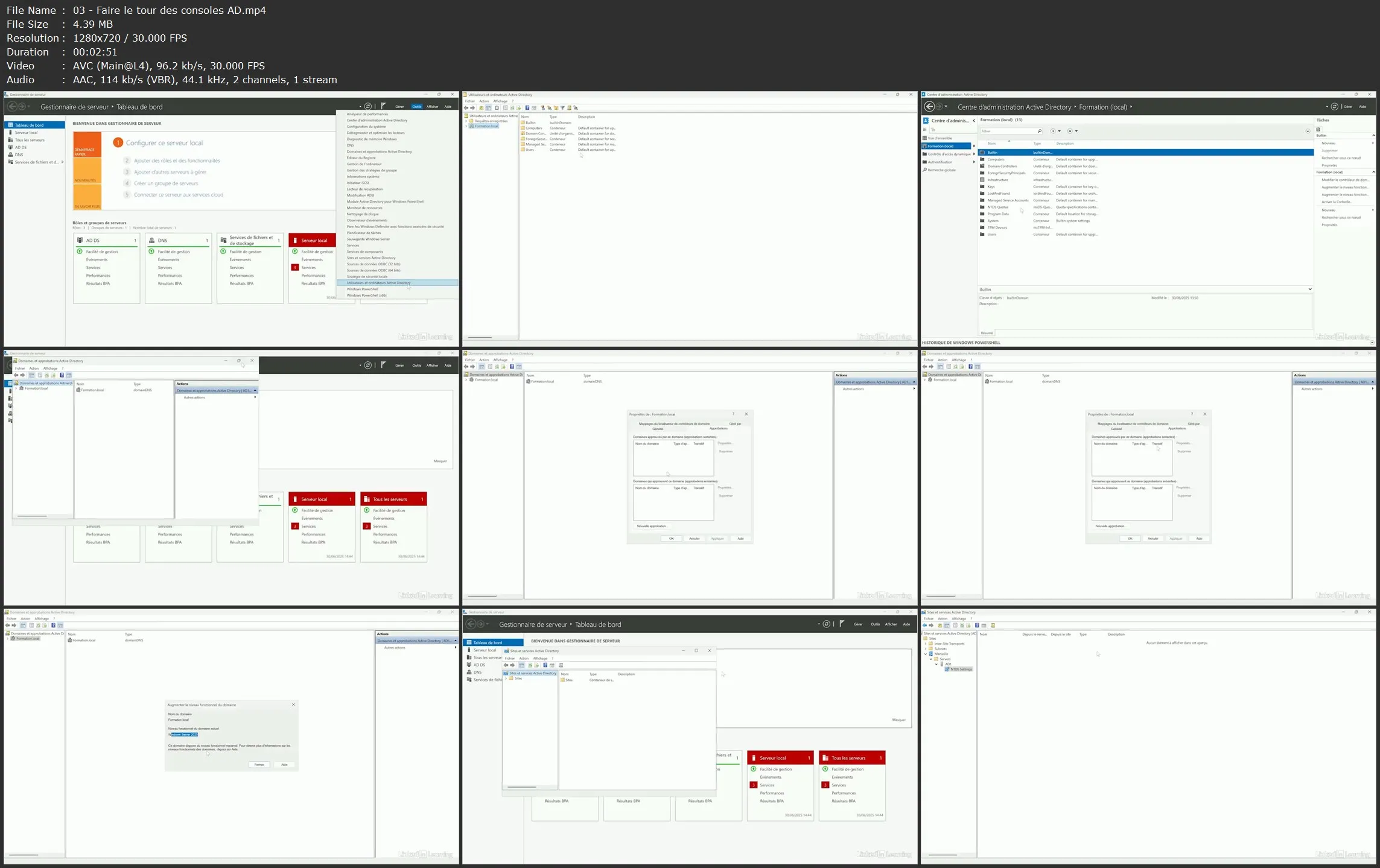Open the highlighted Outils menu in Server Manager
The width and height of the screenshot is (1380, 868).
coord(416,107)
